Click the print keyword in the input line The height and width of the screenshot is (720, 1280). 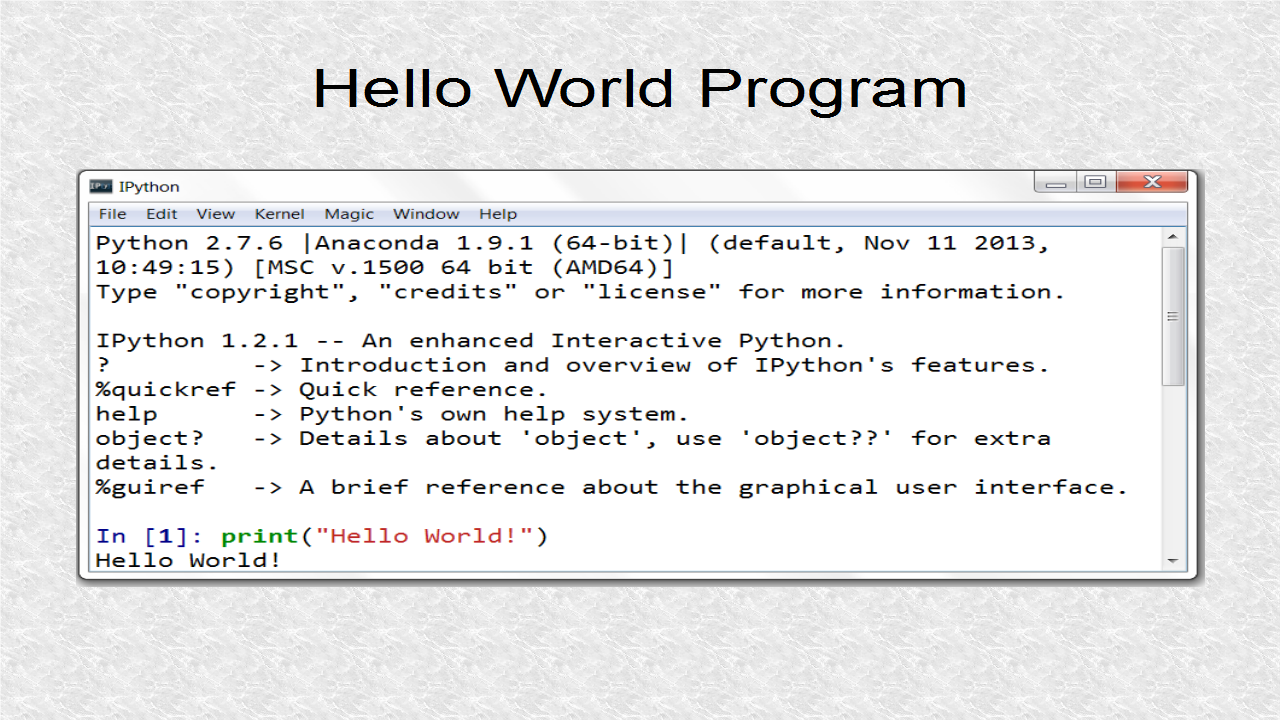(x=259, y=536)
